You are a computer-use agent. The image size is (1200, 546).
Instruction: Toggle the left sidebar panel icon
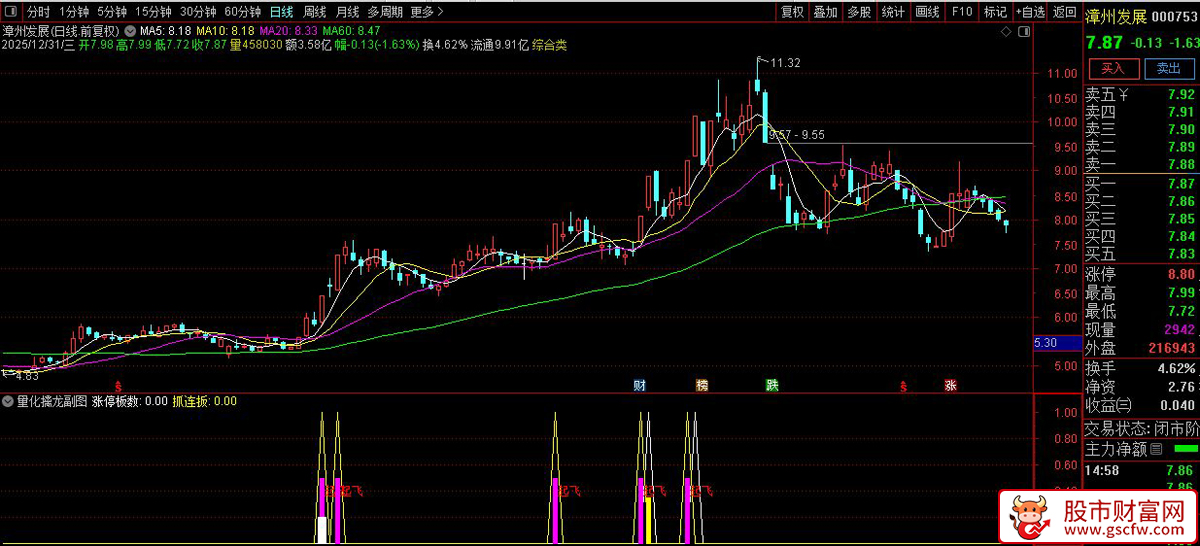click(9, 12)
